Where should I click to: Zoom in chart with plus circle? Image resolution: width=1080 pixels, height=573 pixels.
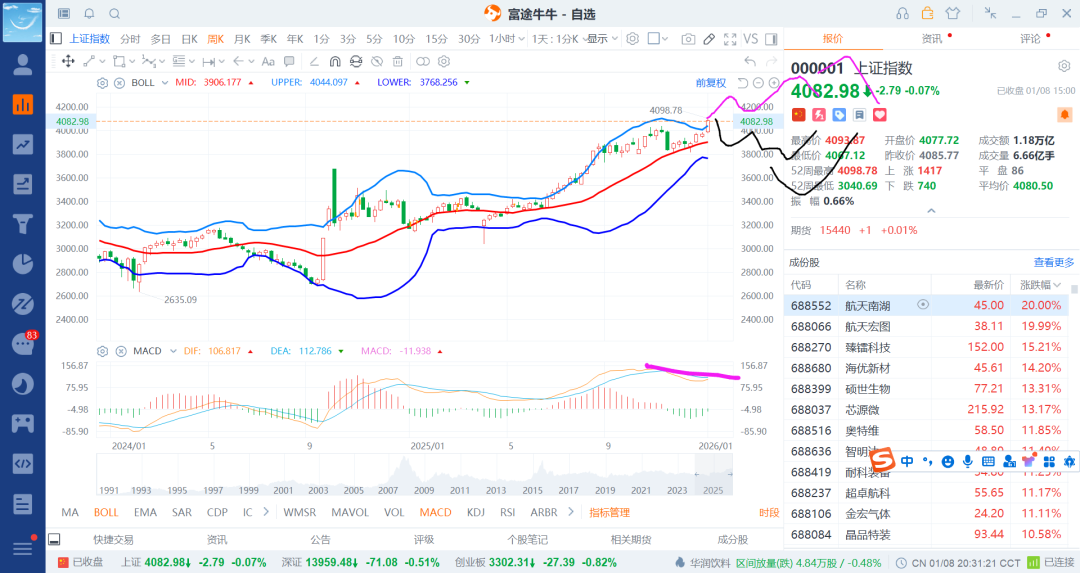click(x=773, y=83)
